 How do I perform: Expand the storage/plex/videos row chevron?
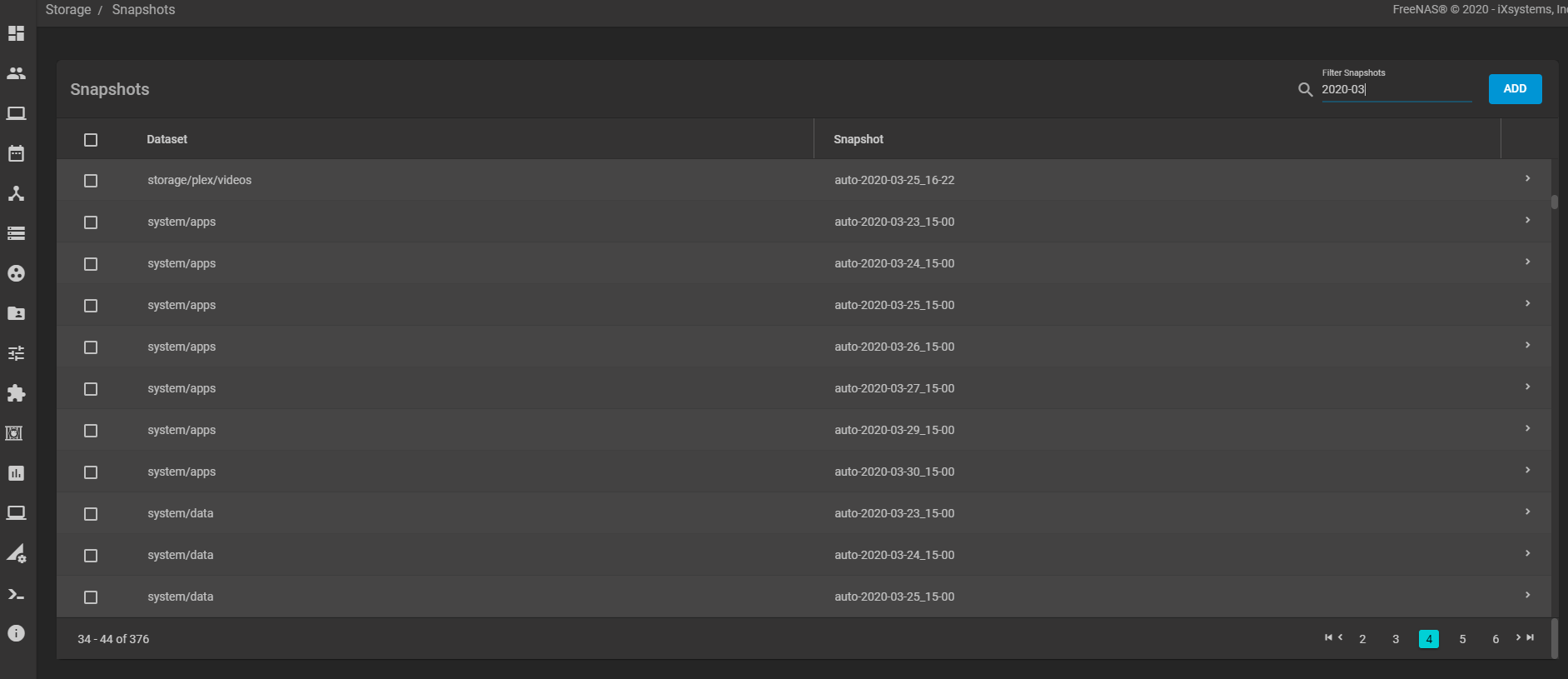pos(1527,178)
